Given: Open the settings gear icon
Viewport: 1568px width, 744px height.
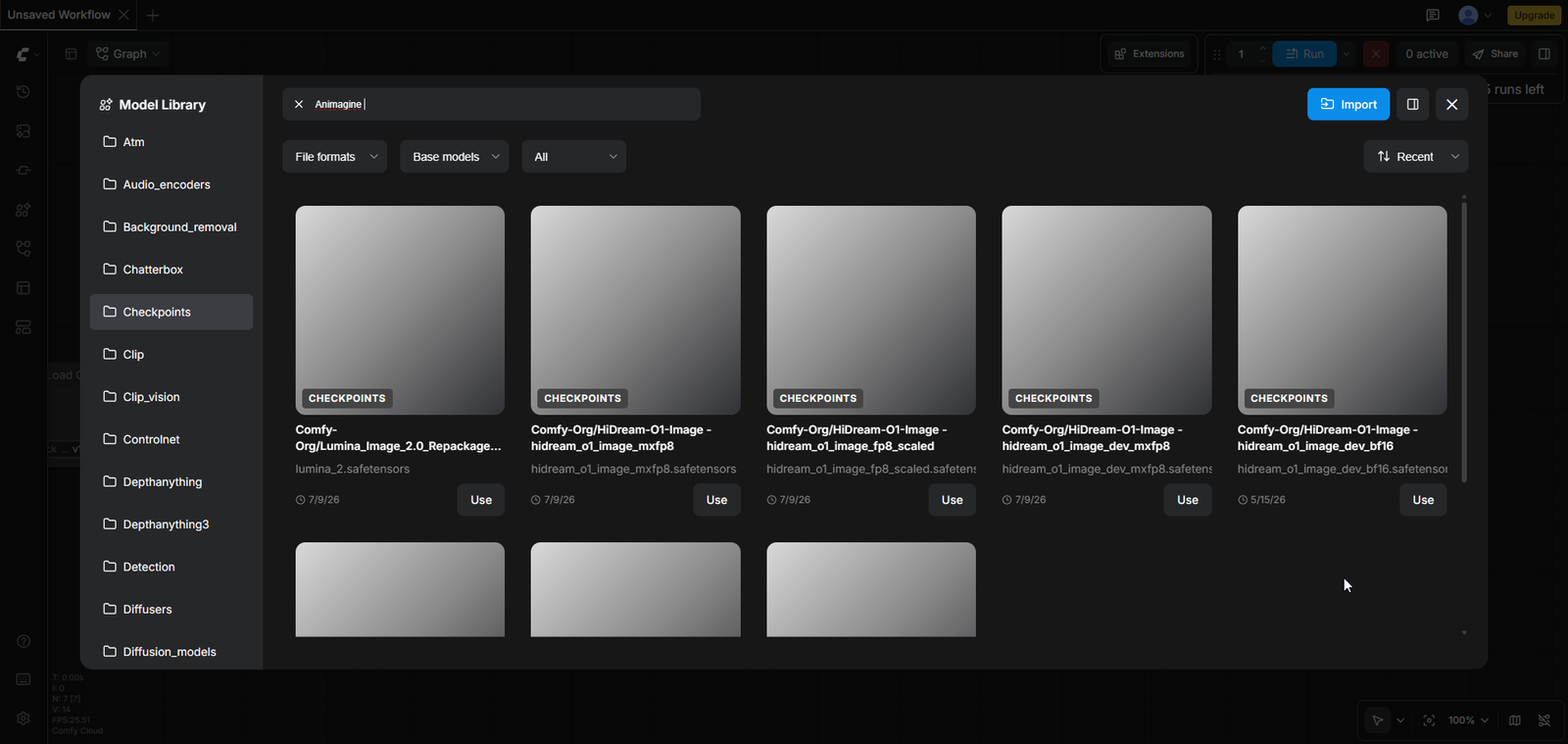Looking at the screenshot, I should [x=24, y=718].
